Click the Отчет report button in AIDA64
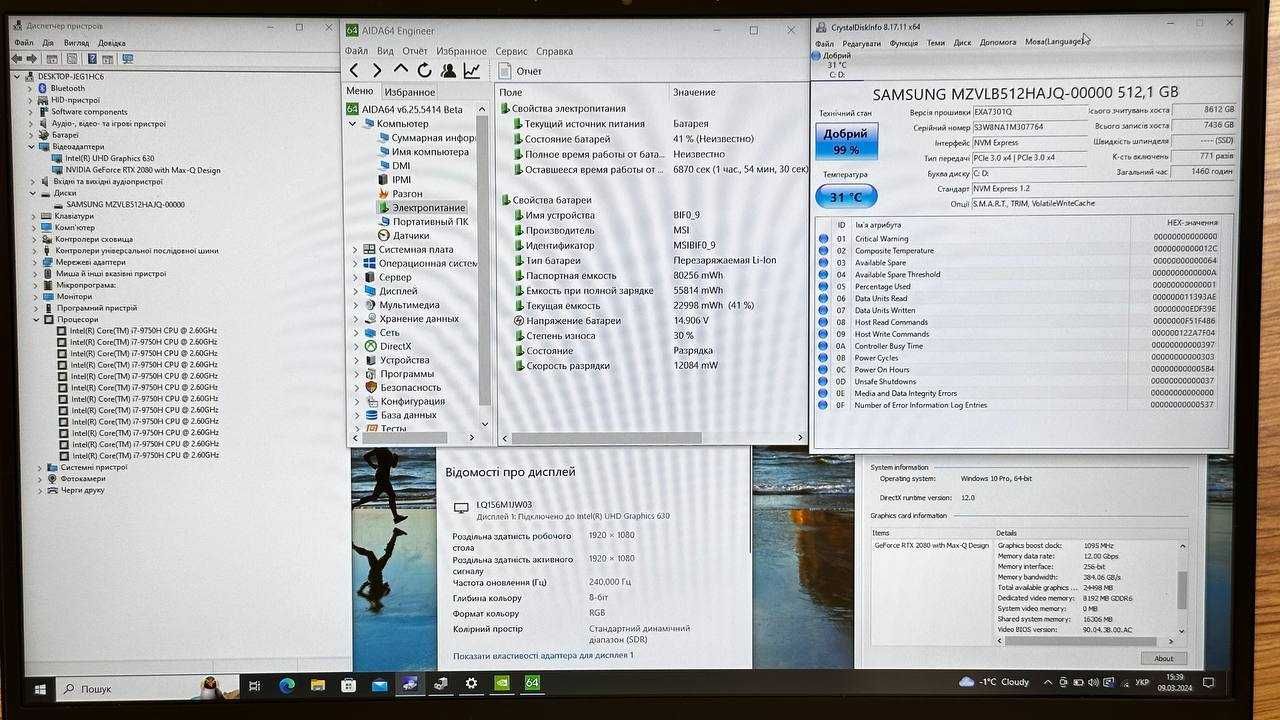Viewport: 1280px width, 720px height. tap(520, 71)
